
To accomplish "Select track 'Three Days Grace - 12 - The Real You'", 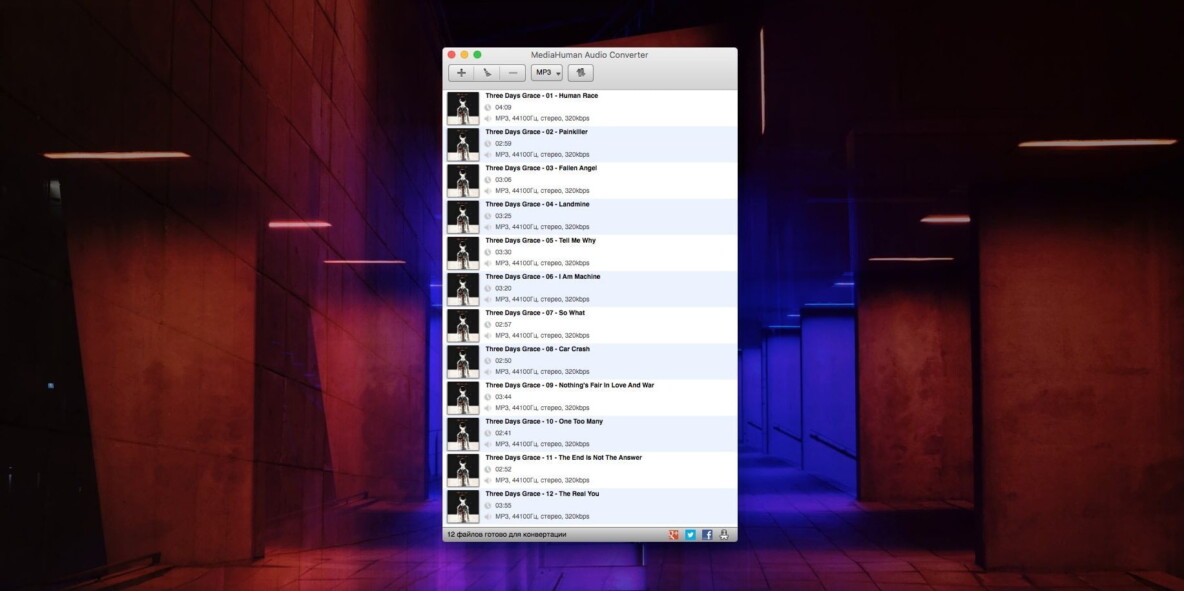I will click(541, 494).
